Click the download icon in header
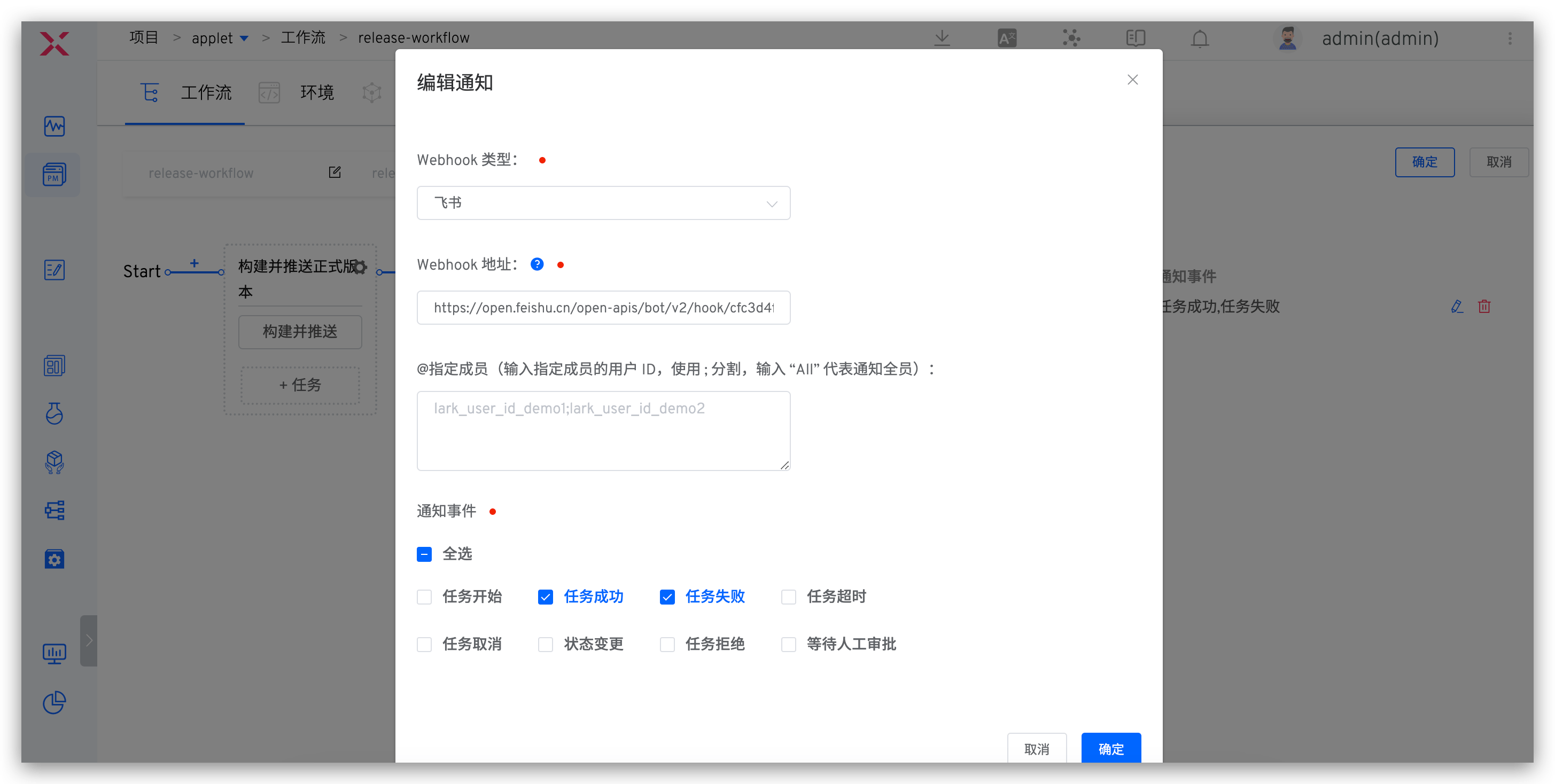Screen dimensions: 1555x784 click(942, 38)
